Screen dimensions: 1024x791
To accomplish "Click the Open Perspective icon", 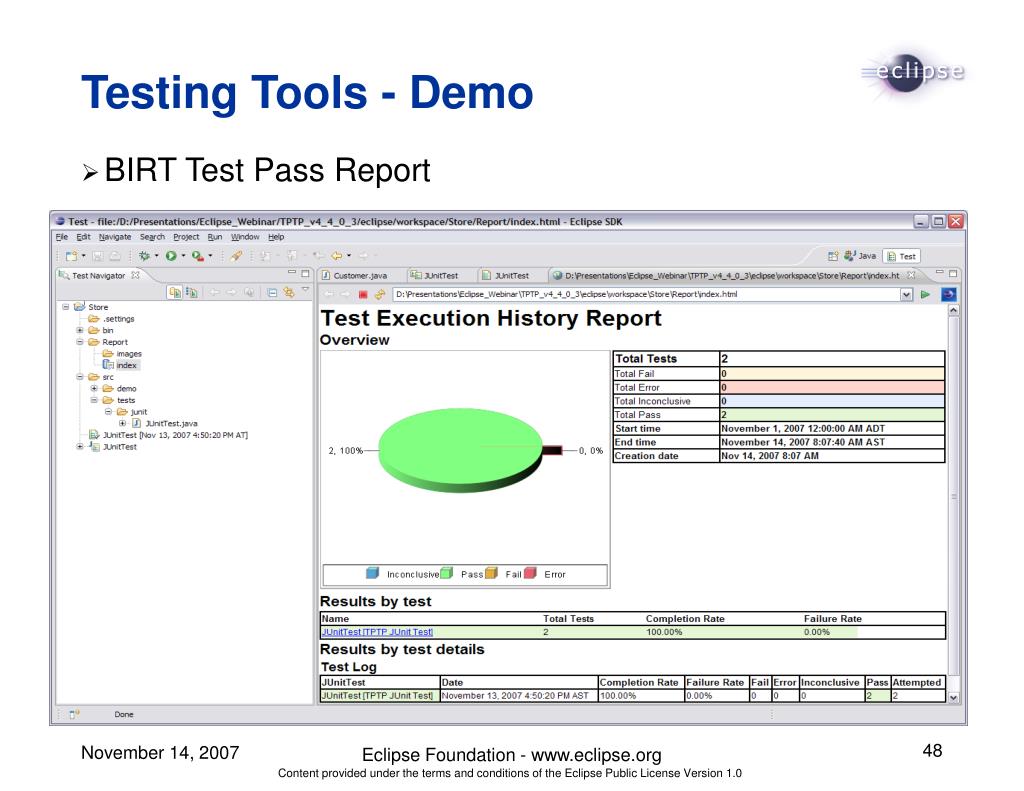I will tap(832, 256).
